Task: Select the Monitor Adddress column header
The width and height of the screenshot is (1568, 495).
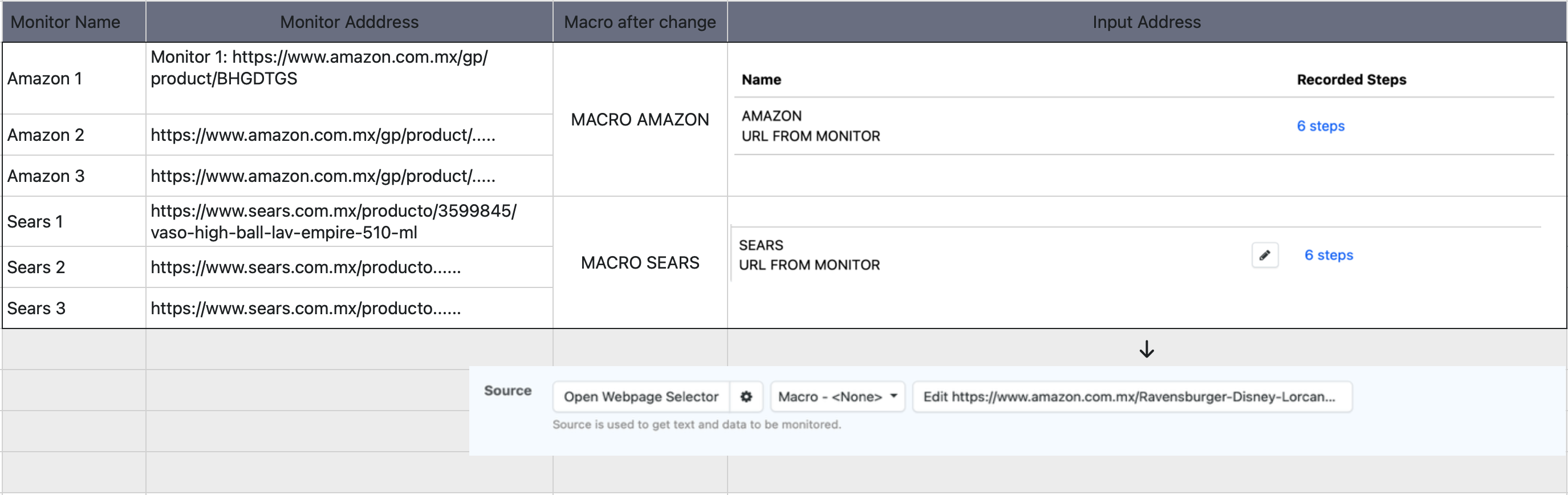Action: pos(350,22)
